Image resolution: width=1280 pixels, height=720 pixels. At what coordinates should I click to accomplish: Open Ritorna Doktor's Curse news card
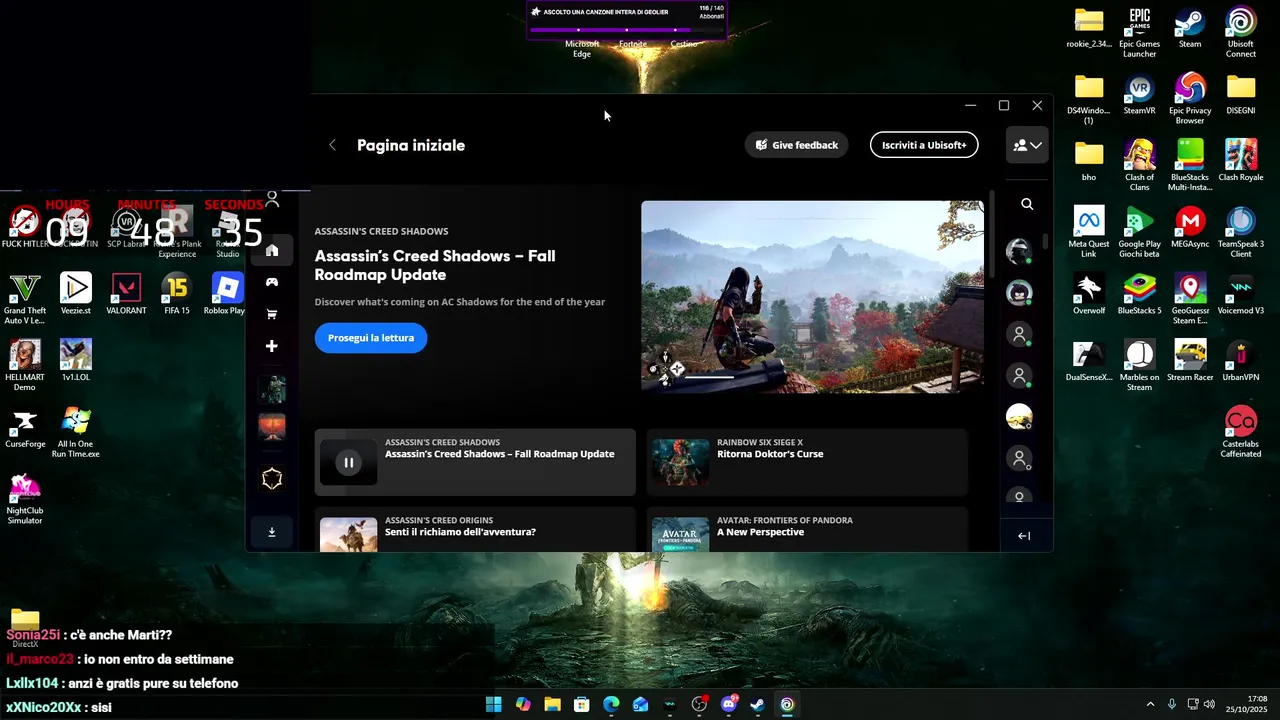[807, 462]
